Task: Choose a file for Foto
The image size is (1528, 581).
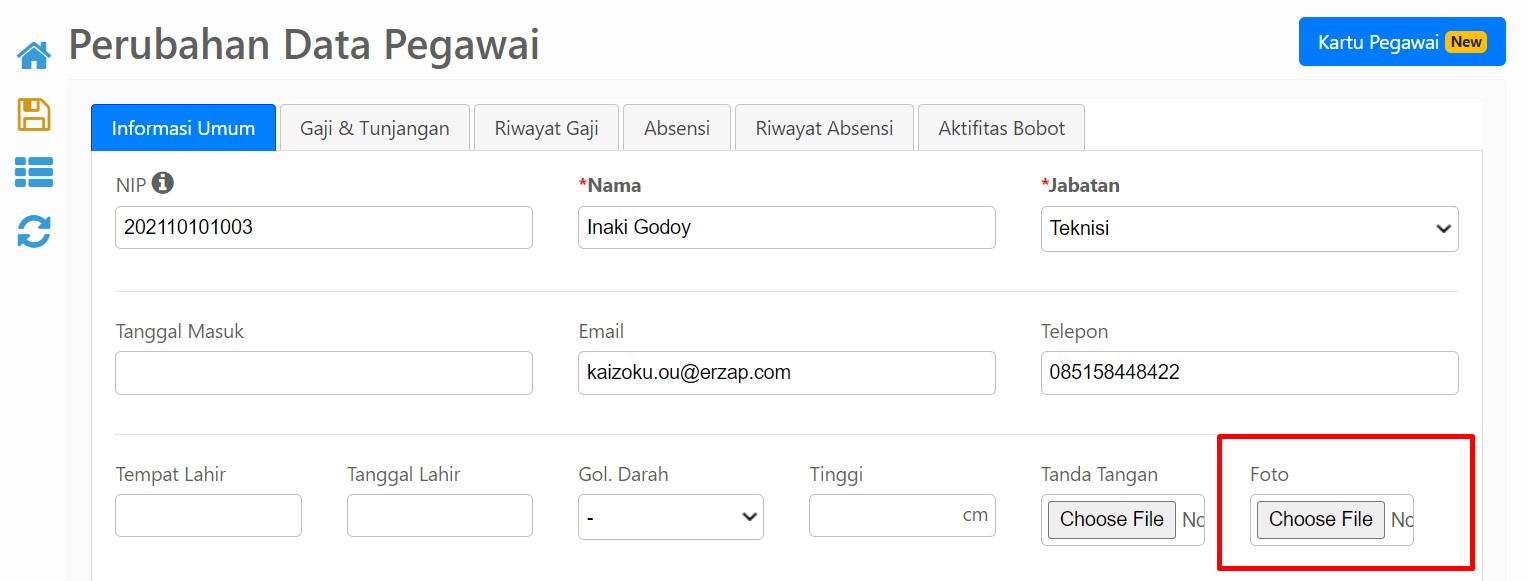Action: (1321, 520)
